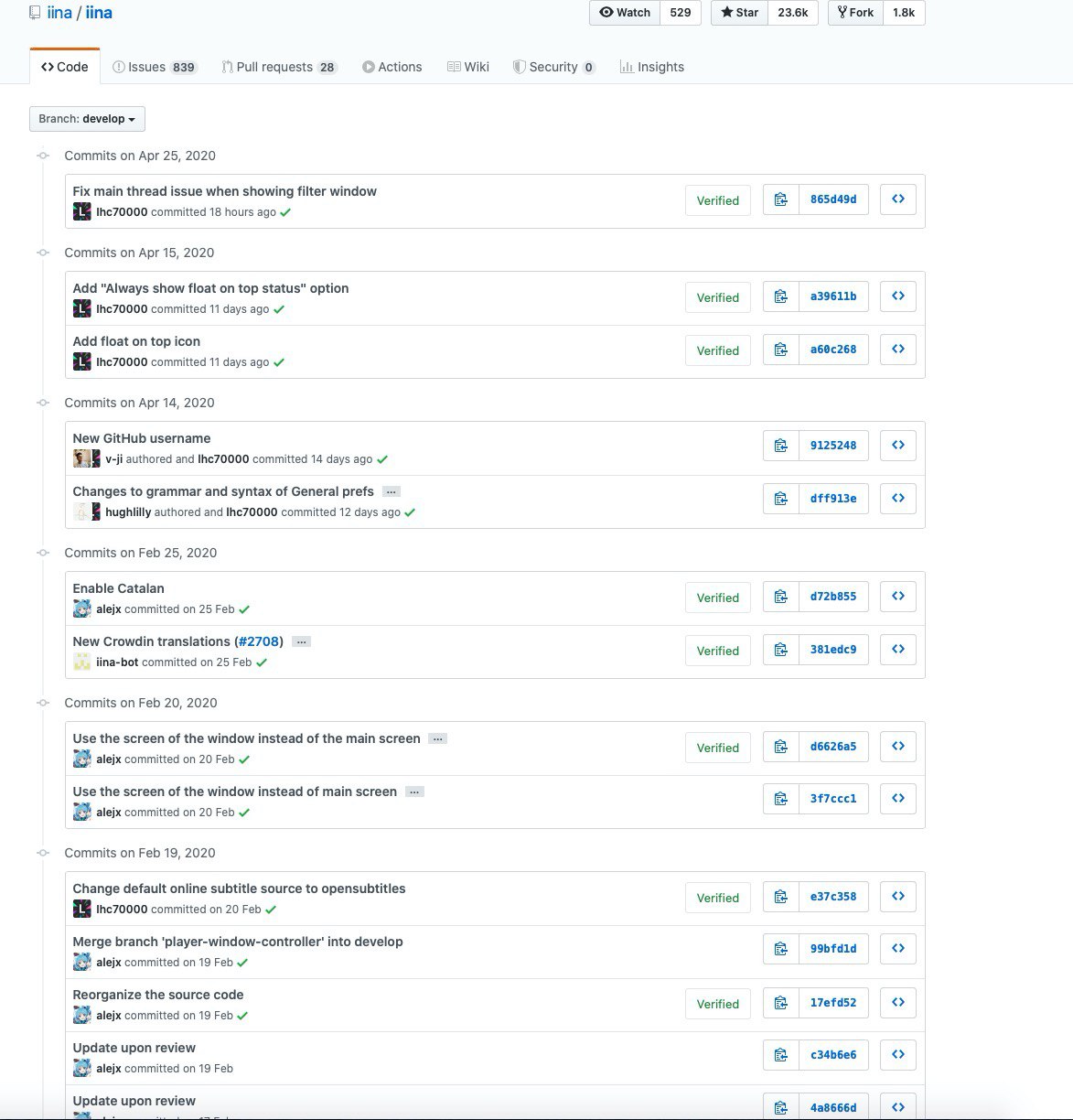This screenshot has width=1073, height=1120.
Task: Open the Insights tab
Action: tap(652, 67)
